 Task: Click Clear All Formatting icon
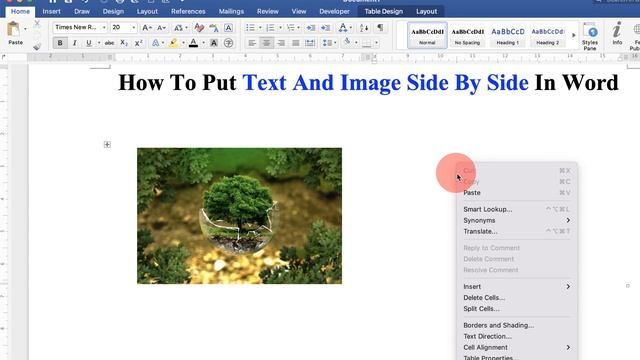(199, 28)
